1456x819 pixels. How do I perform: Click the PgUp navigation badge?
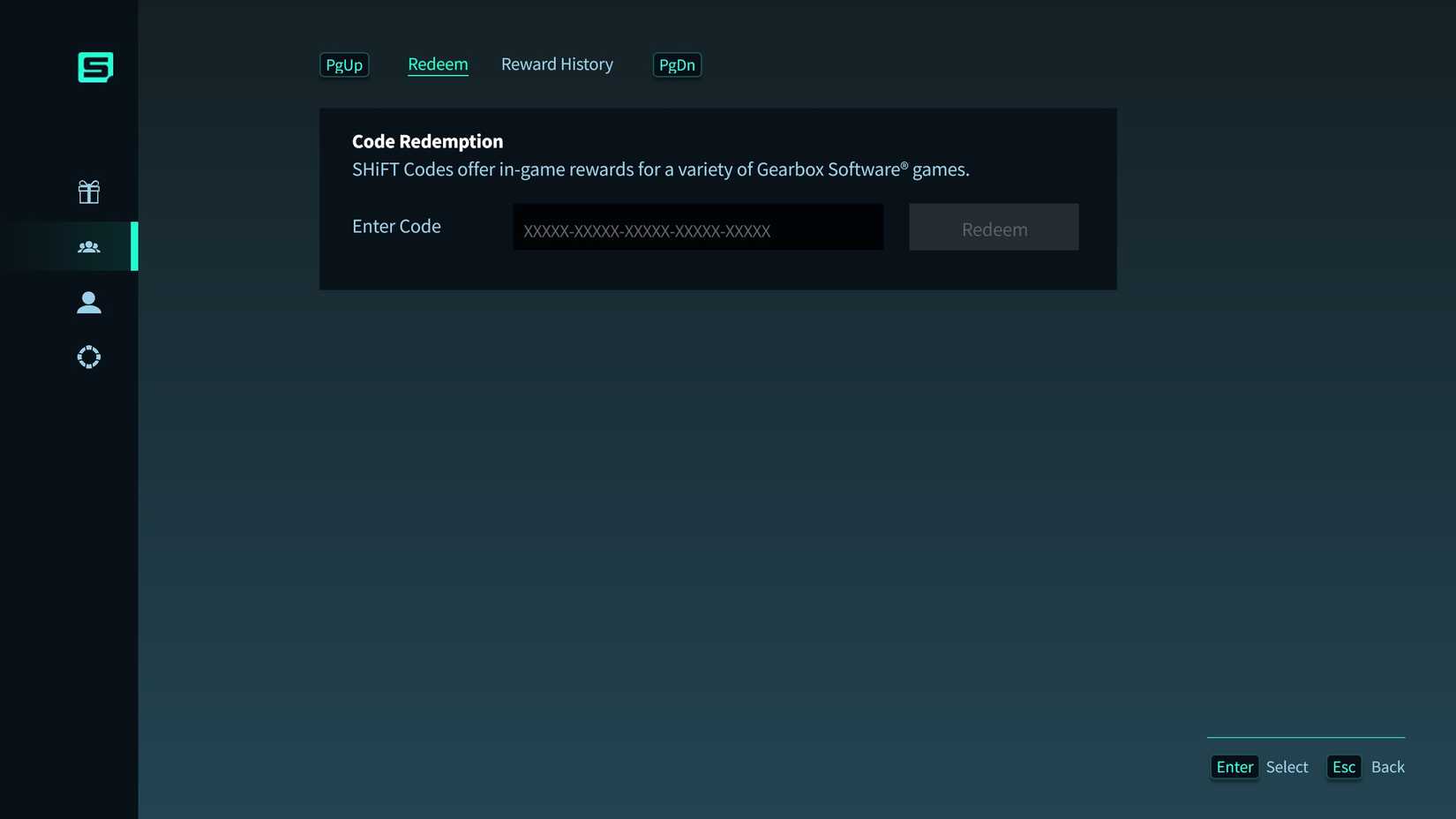[x=344, y=64]
